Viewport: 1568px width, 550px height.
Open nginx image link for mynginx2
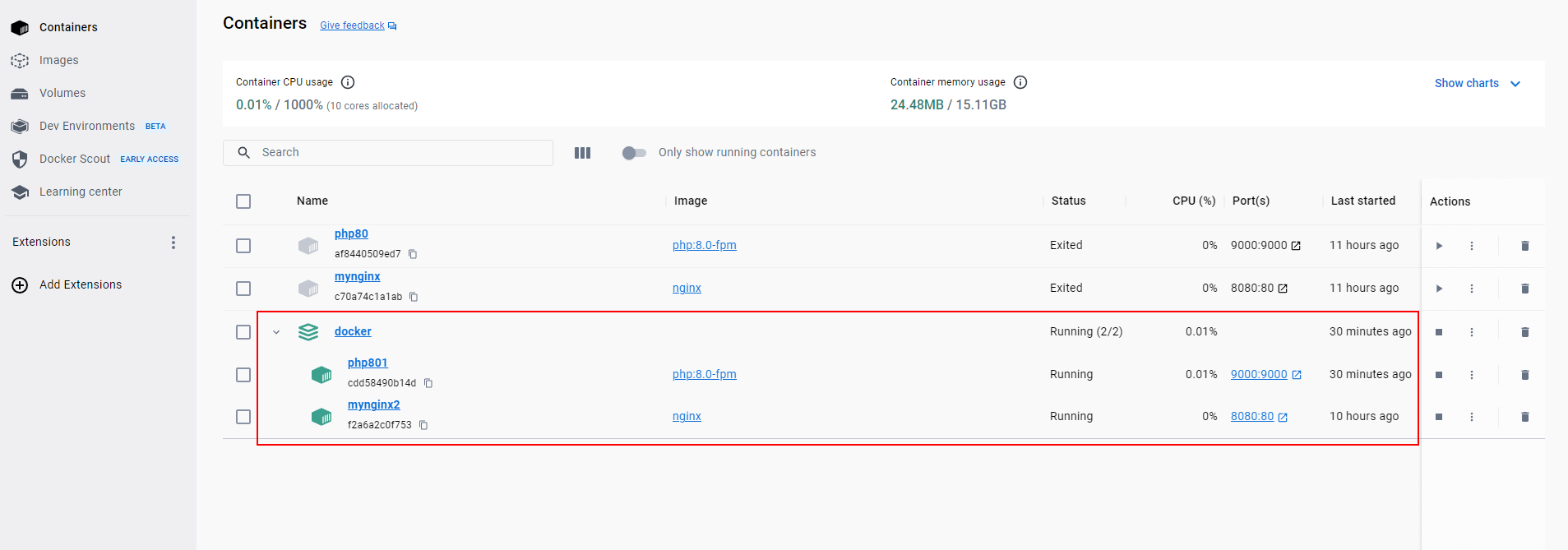(x=687, y=416)
